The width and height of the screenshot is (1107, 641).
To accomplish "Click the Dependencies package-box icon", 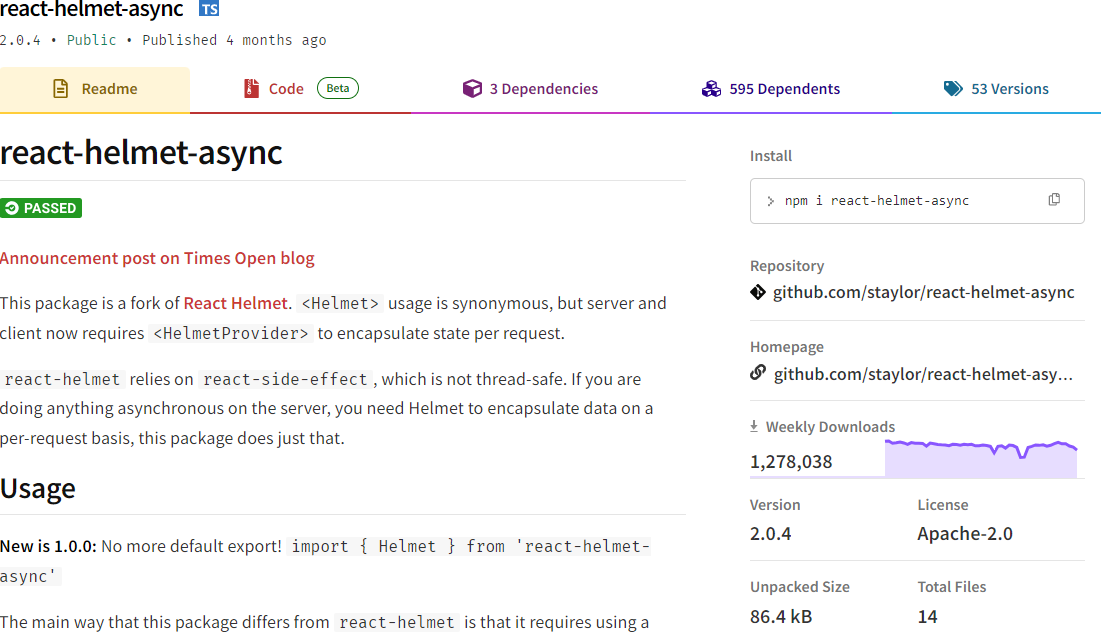I will [x=472, y=88].
